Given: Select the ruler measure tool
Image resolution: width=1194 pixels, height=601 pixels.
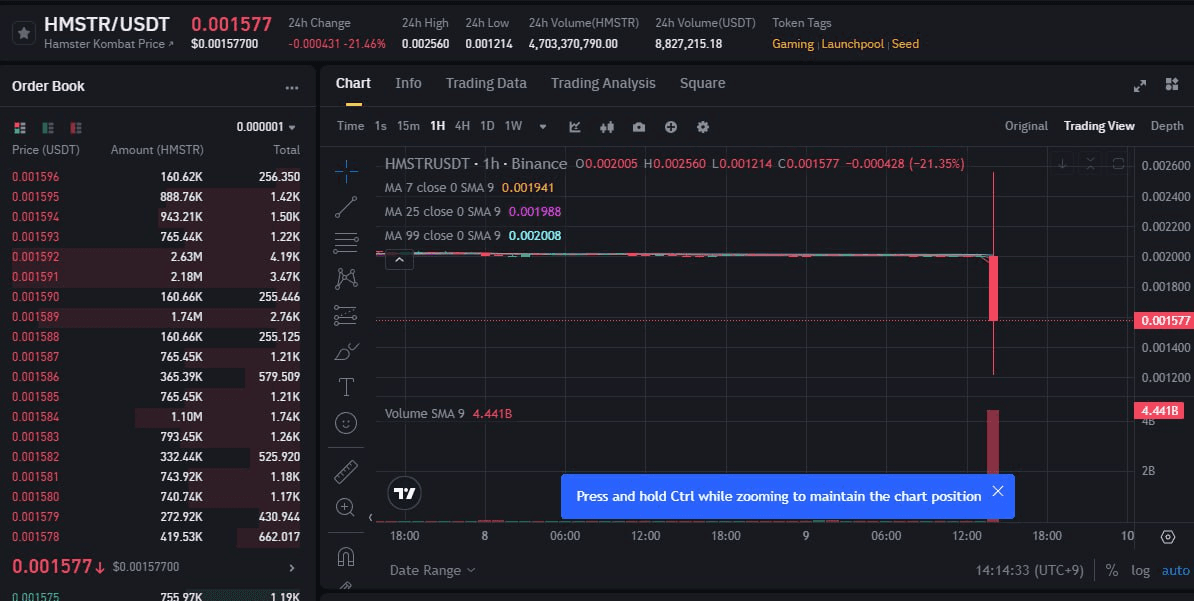Looking at the screenshot, I should (346, 472).
